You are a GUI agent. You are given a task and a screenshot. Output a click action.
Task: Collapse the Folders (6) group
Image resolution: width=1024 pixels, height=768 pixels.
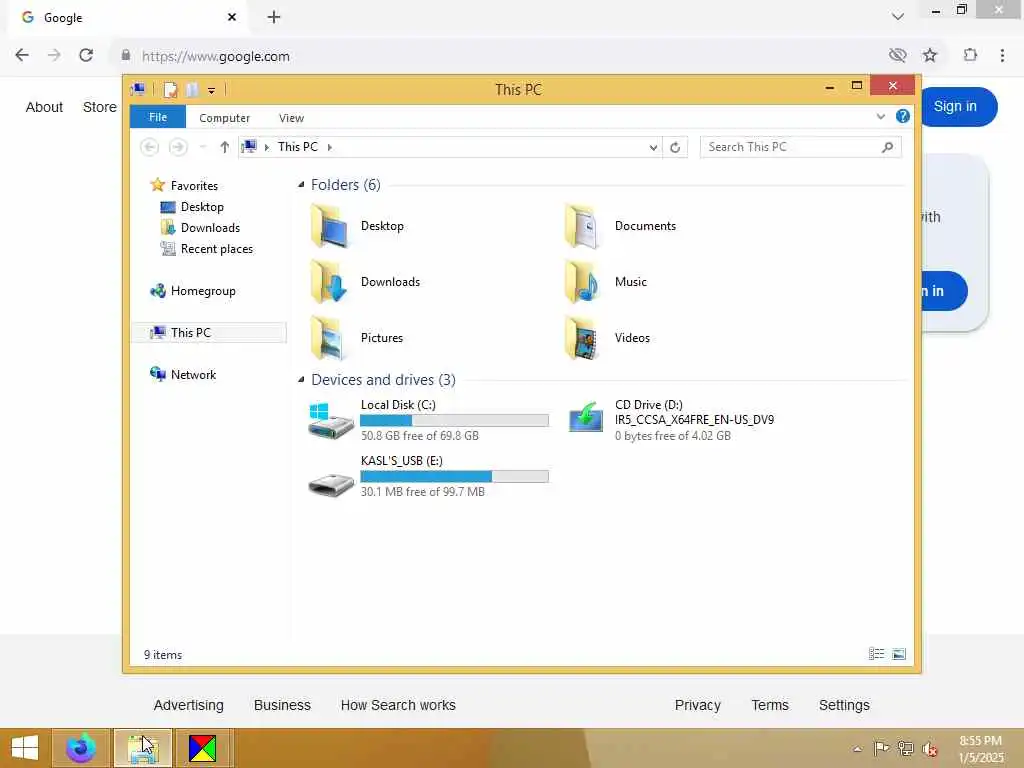(301, 185)
